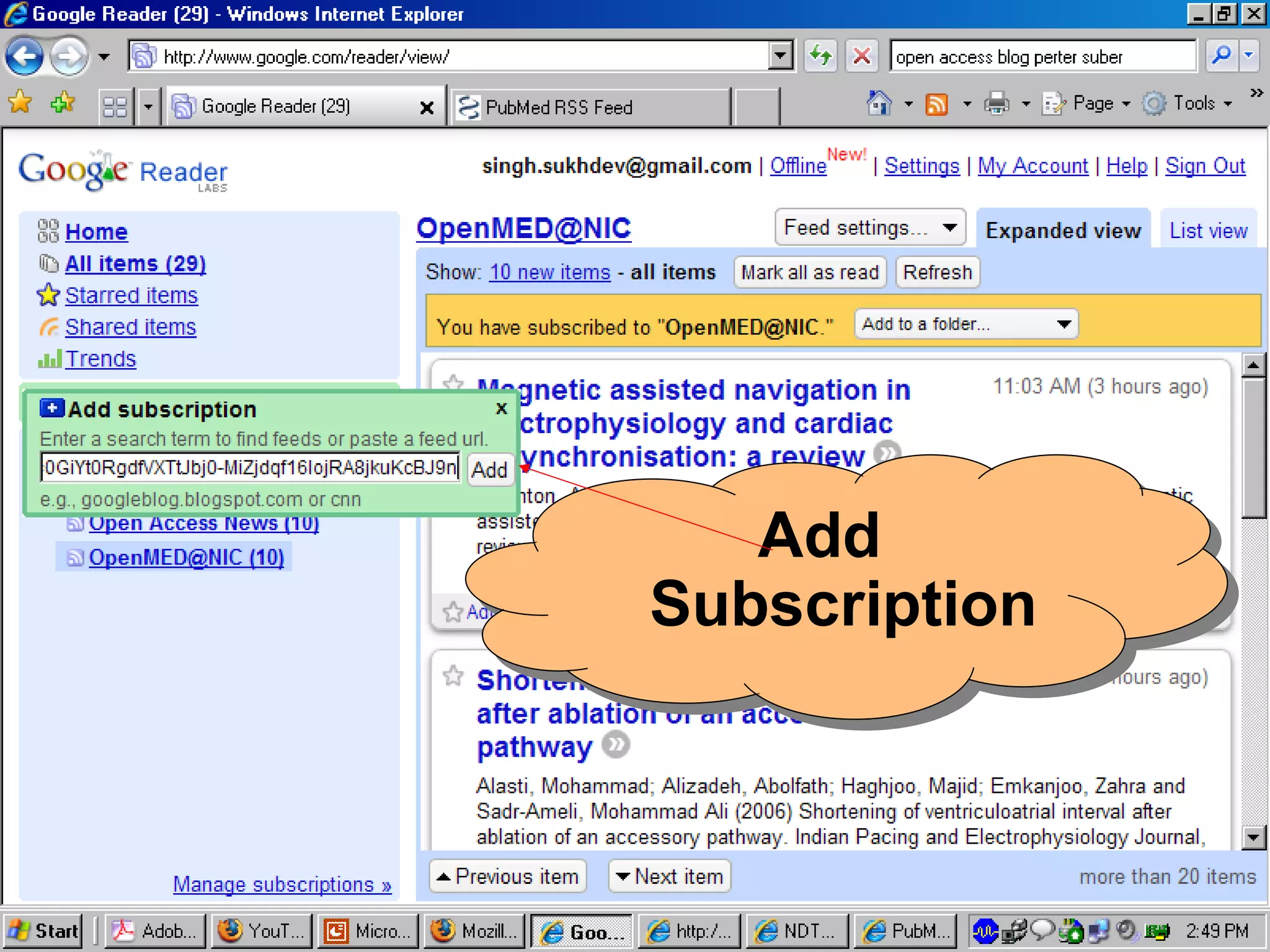This screenshot has width=1270, height=952.
Task: Open Shared items in sidebar
Action: [130, 327]
